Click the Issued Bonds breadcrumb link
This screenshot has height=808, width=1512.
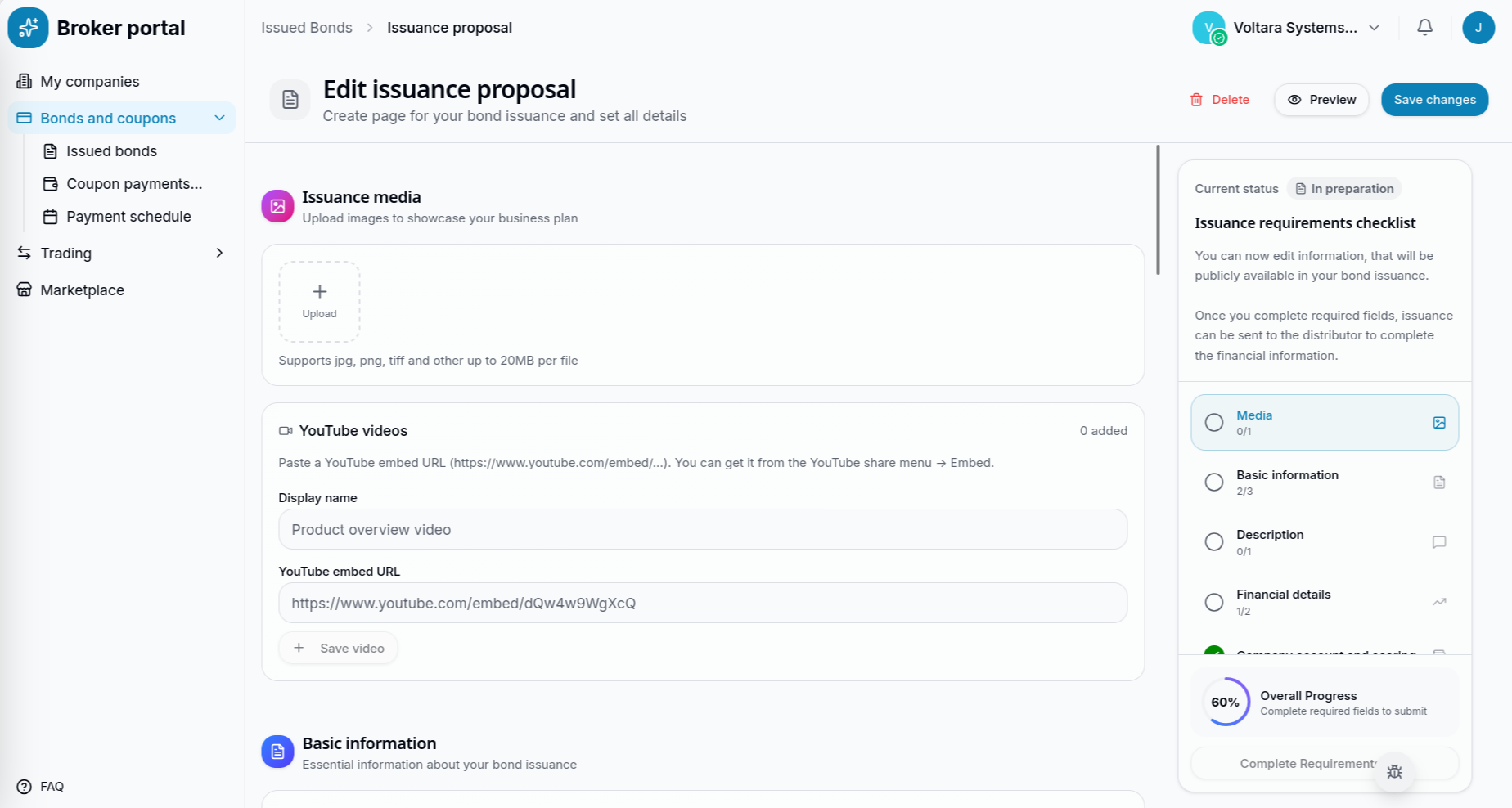(307, 28)
